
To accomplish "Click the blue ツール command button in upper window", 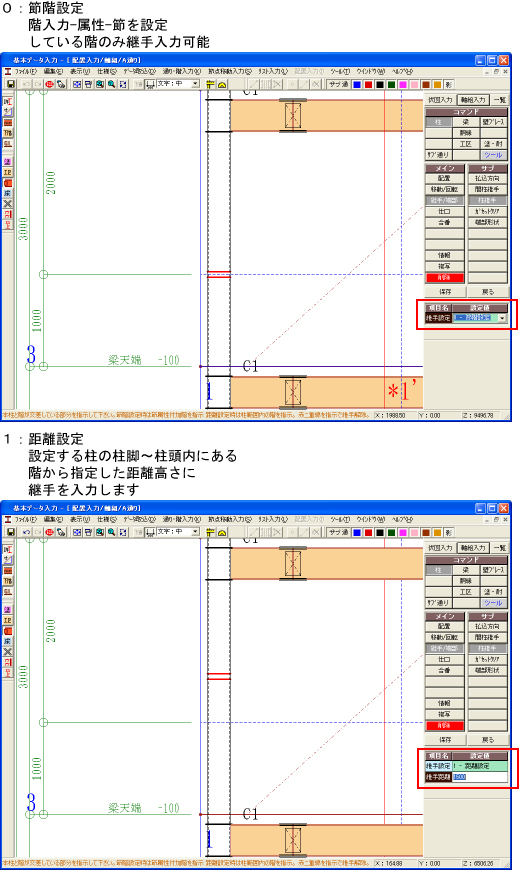I will tap(493, 155).
